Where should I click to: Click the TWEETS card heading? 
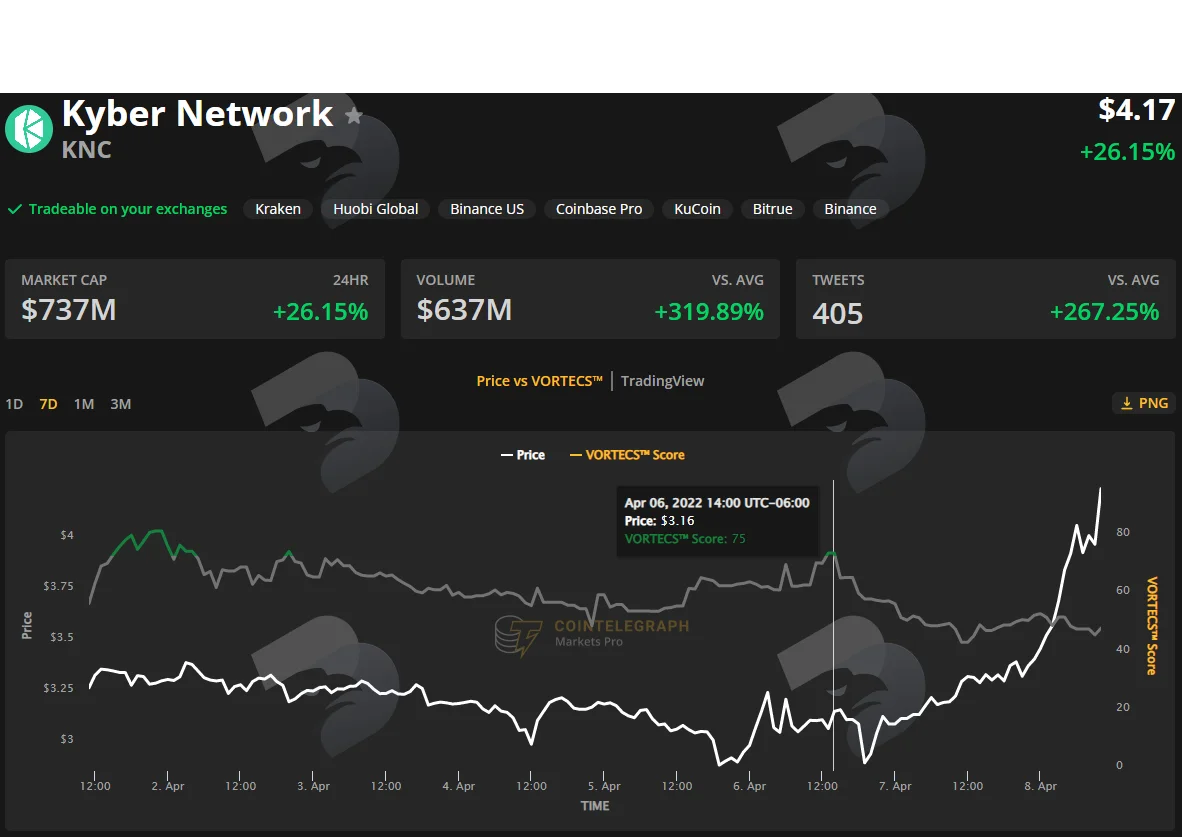(x=838, y=280)
